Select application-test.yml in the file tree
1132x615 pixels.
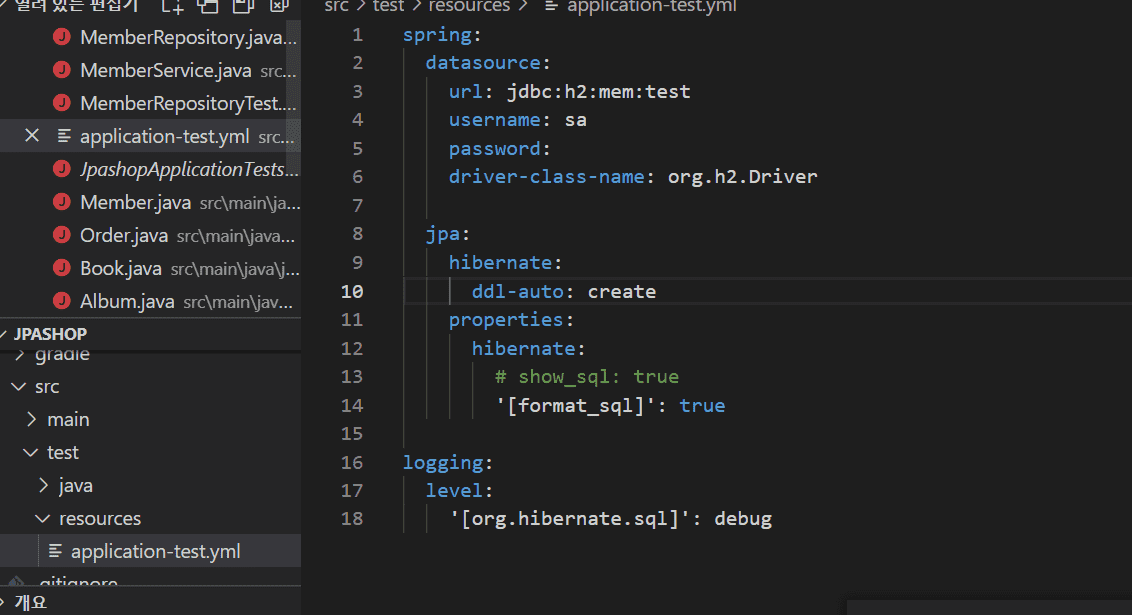click(x=155, y=551)
